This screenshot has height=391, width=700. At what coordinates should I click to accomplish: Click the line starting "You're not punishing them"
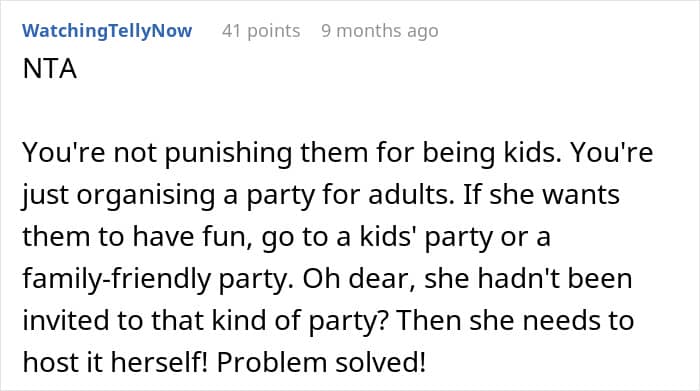338,153
